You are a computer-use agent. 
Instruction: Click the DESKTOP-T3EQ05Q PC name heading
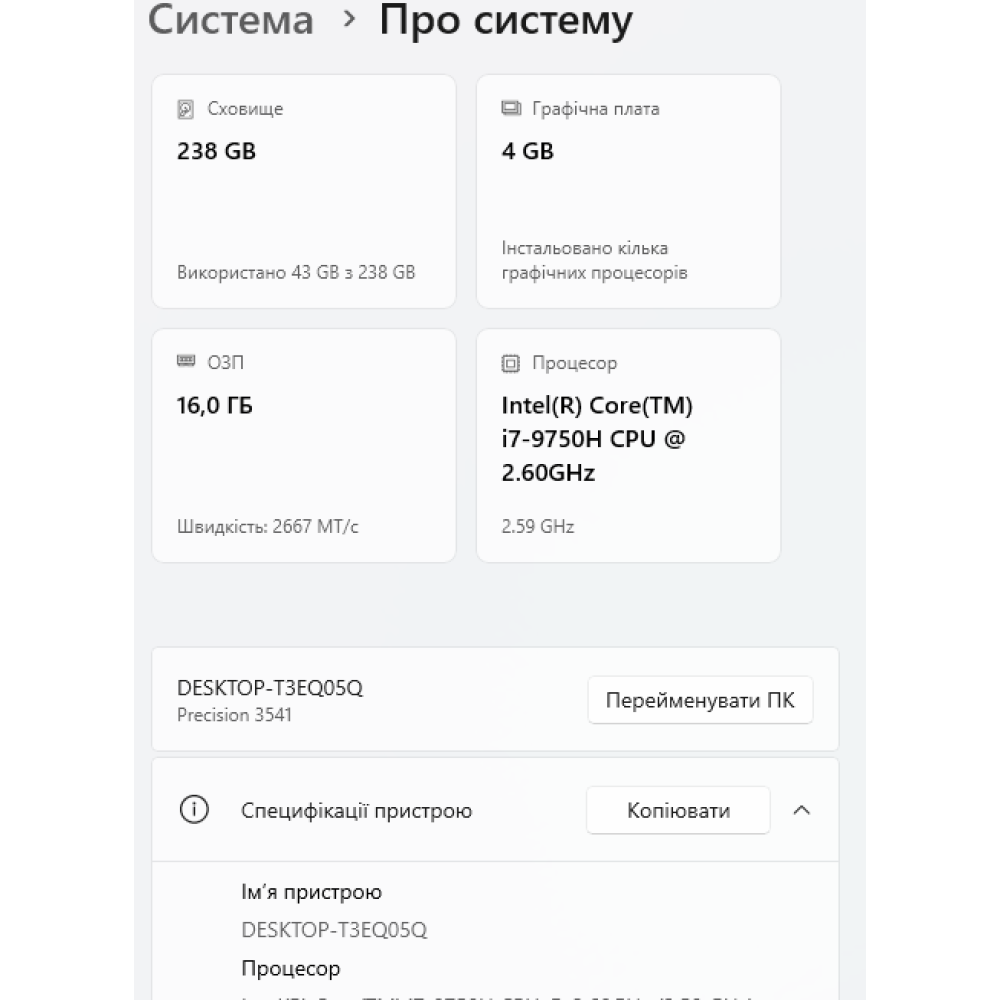point(269,688)
